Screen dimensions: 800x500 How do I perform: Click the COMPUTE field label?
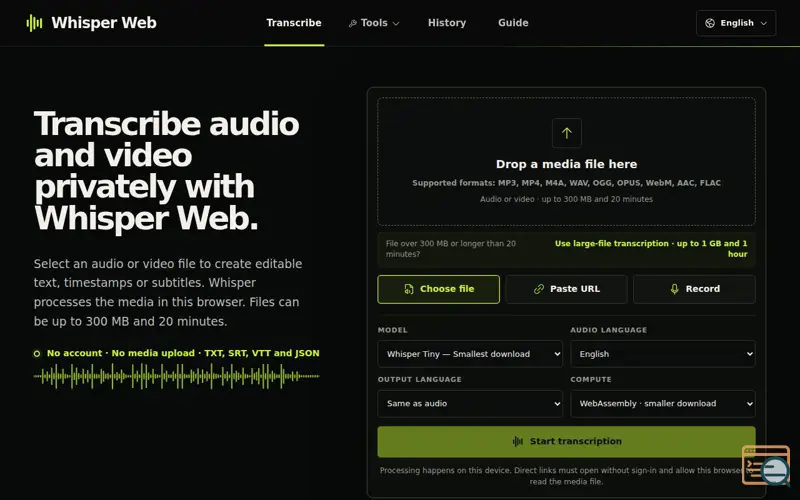pyautogui.click(x=591, y=380)
